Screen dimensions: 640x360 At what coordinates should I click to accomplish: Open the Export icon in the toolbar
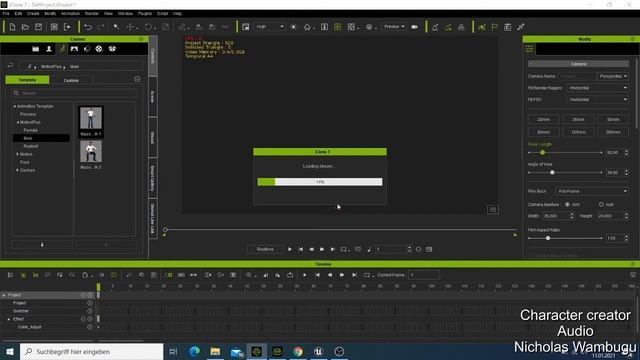click(67, 27)
